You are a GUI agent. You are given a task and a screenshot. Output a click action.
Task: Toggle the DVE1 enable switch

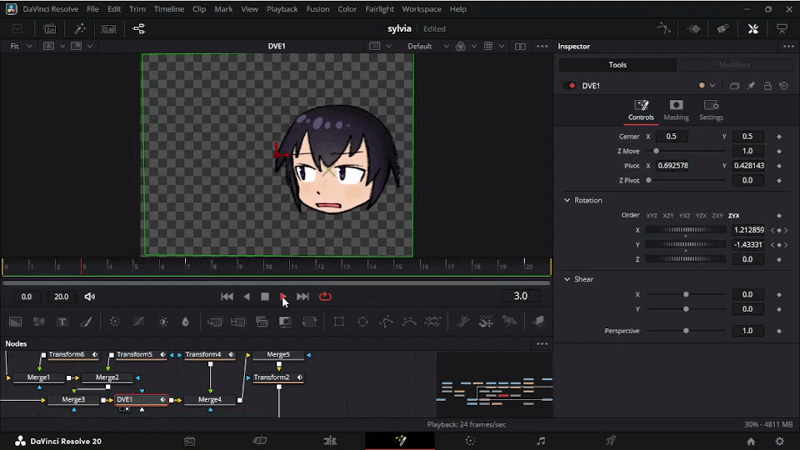click(571, 86)
